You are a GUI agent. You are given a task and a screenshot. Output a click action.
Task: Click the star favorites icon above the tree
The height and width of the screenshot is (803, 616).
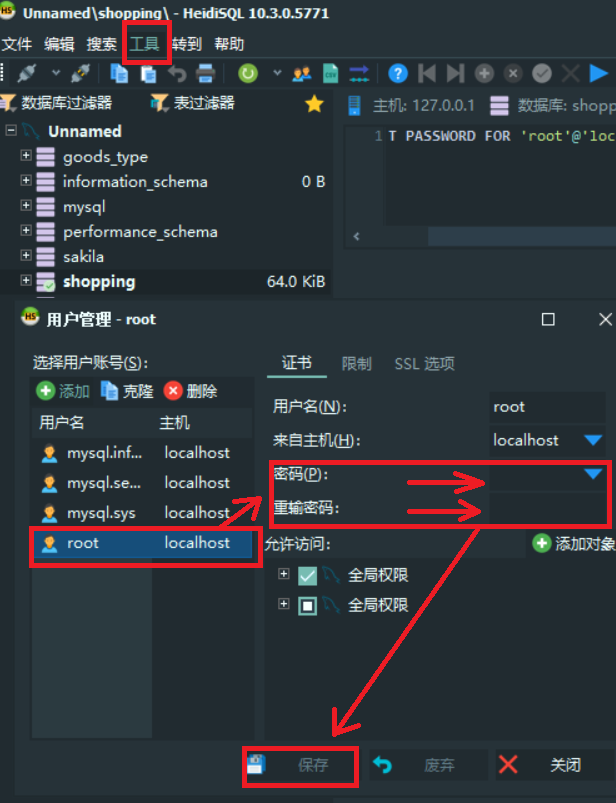click(314, 104)
